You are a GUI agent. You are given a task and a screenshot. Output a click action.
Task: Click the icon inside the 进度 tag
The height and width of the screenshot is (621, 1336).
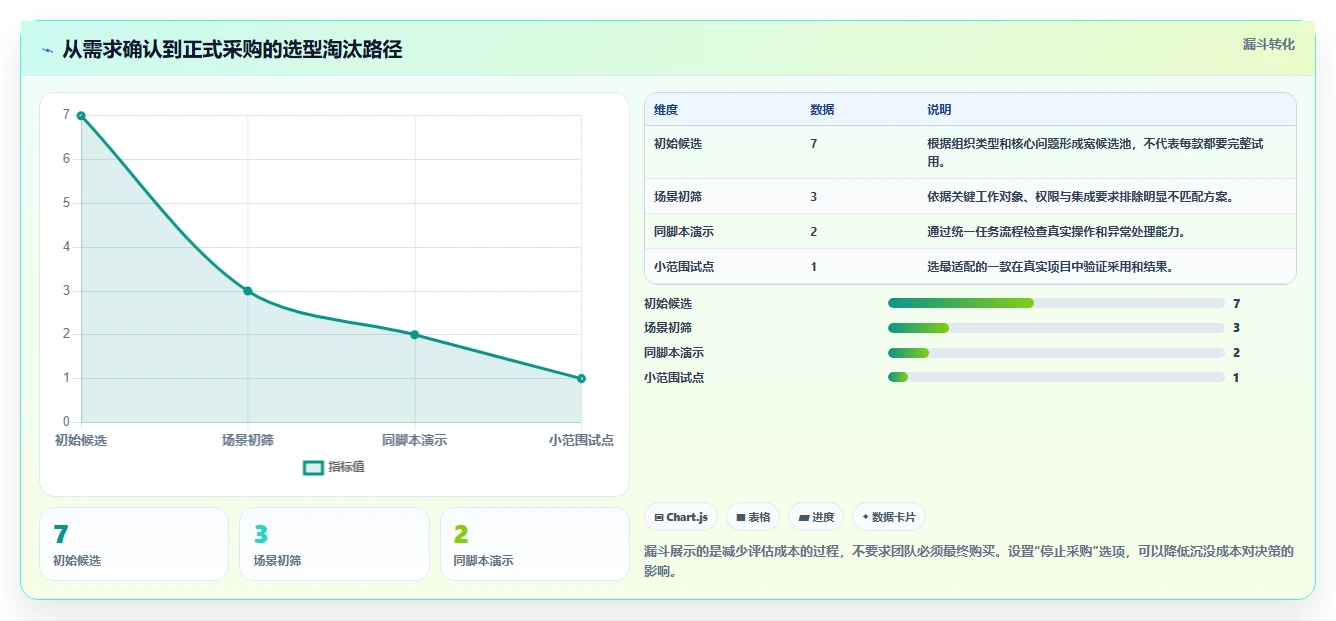point(803,518)
